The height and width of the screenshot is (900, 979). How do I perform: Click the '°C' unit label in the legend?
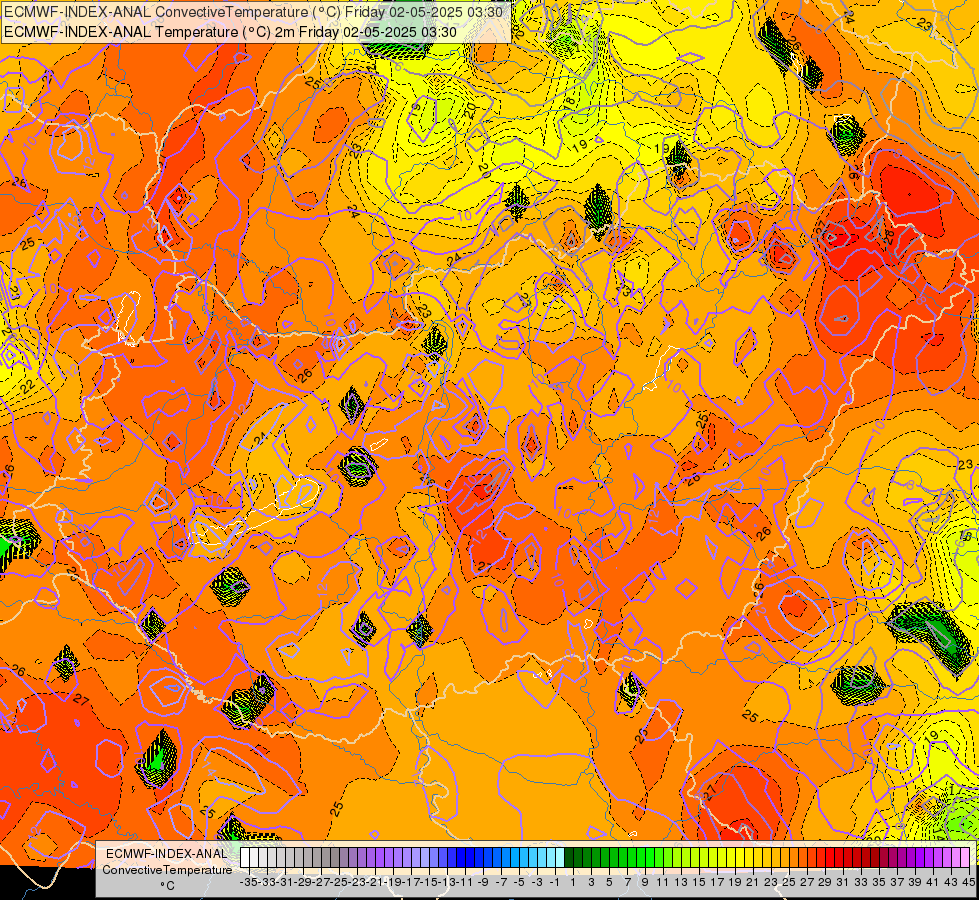tap(167, 886)
